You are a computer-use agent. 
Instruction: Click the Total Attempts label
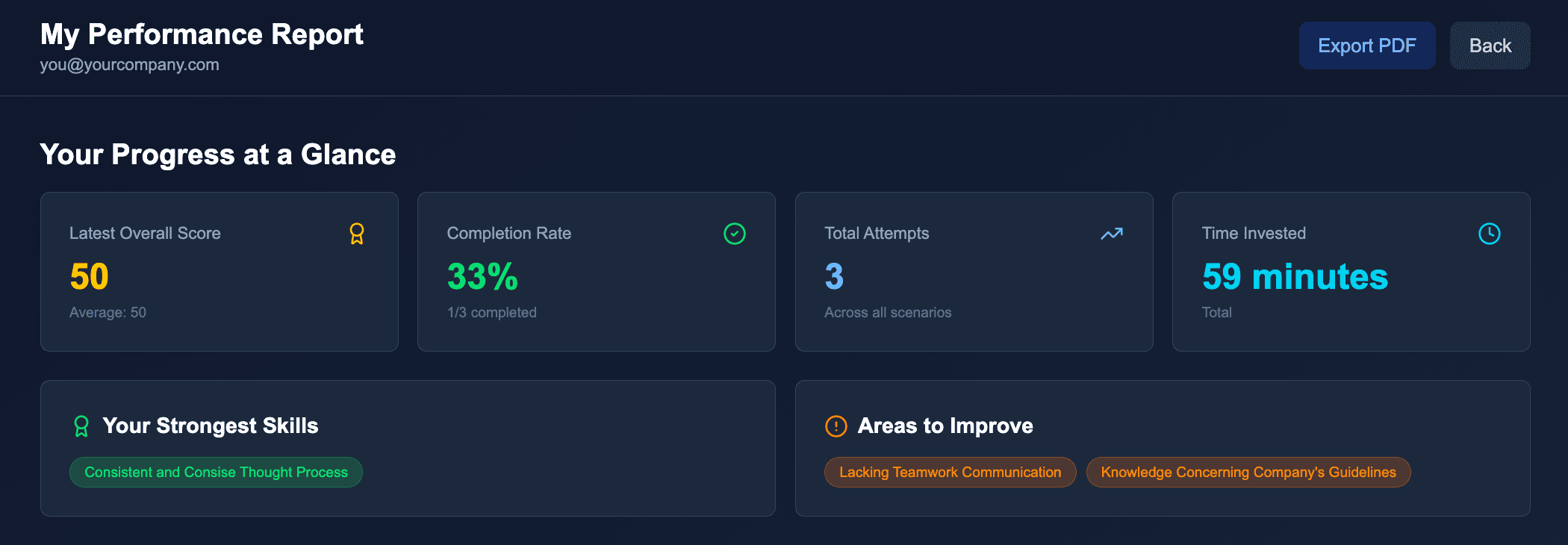coord(877,233)
